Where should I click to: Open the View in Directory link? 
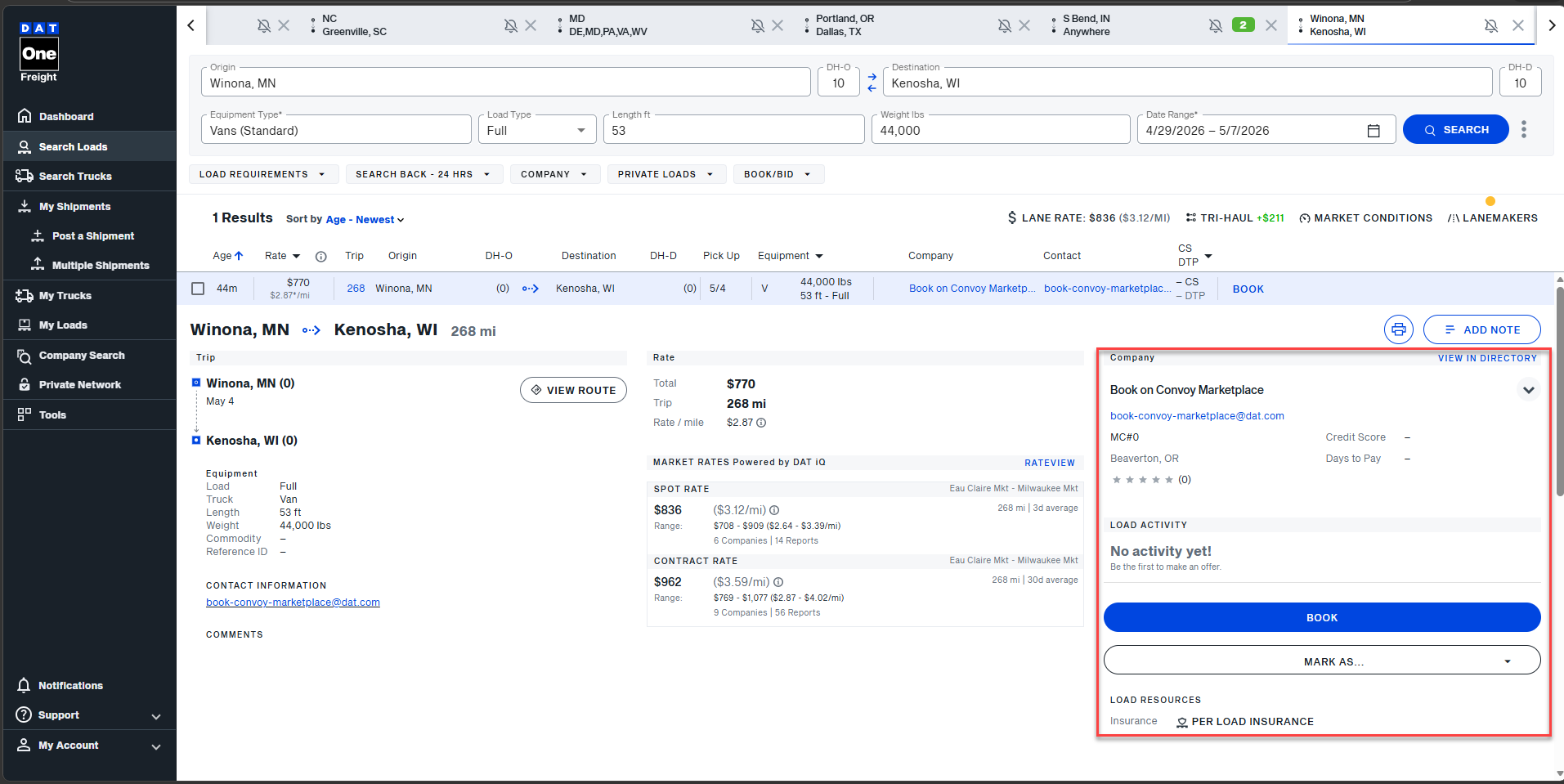point(1486,358)
